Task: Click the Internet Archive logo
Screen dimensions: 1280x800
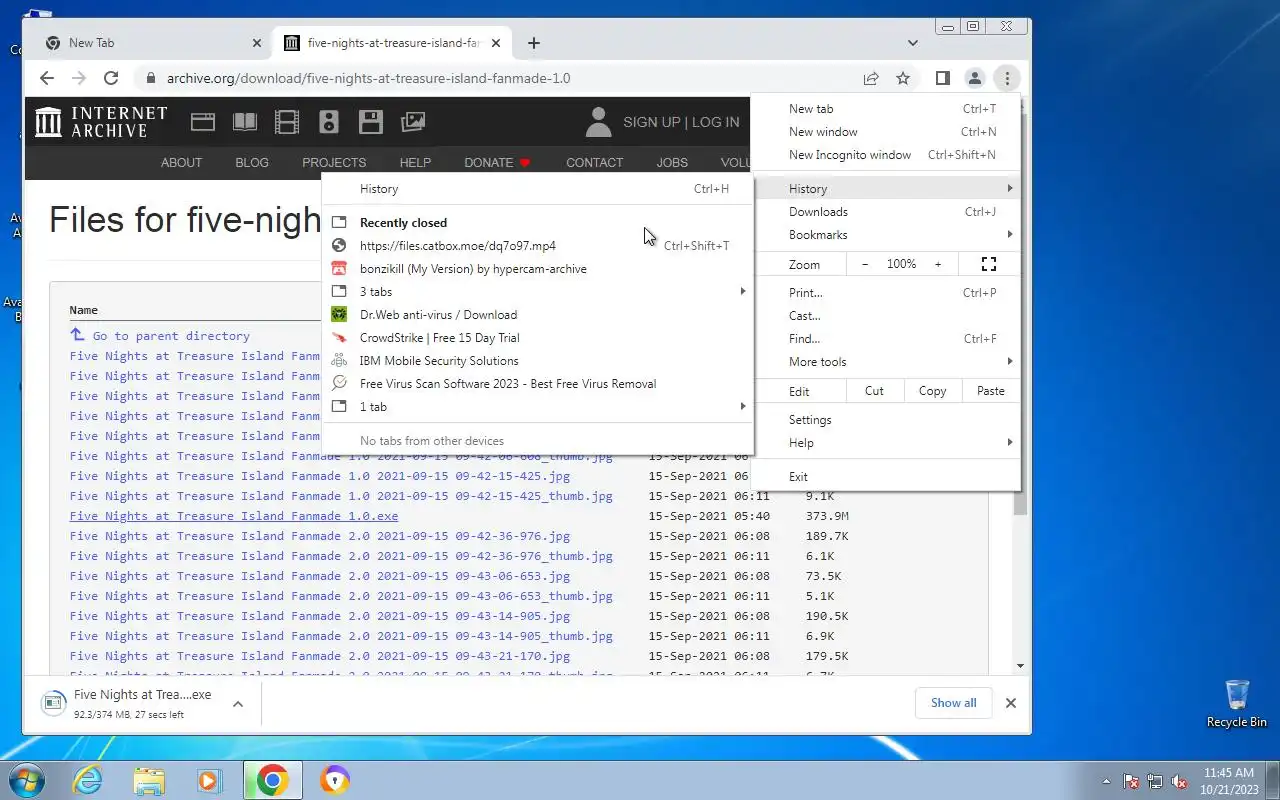Action: [101, 122]
